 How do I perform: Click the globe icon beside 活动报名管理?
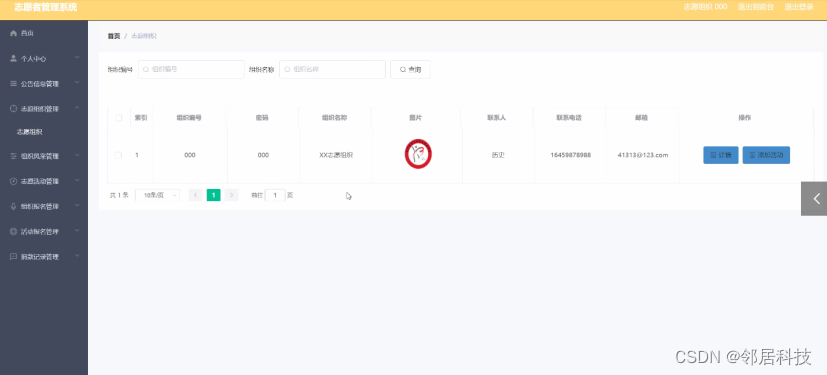pyautogui.click(x=14, y=231)
